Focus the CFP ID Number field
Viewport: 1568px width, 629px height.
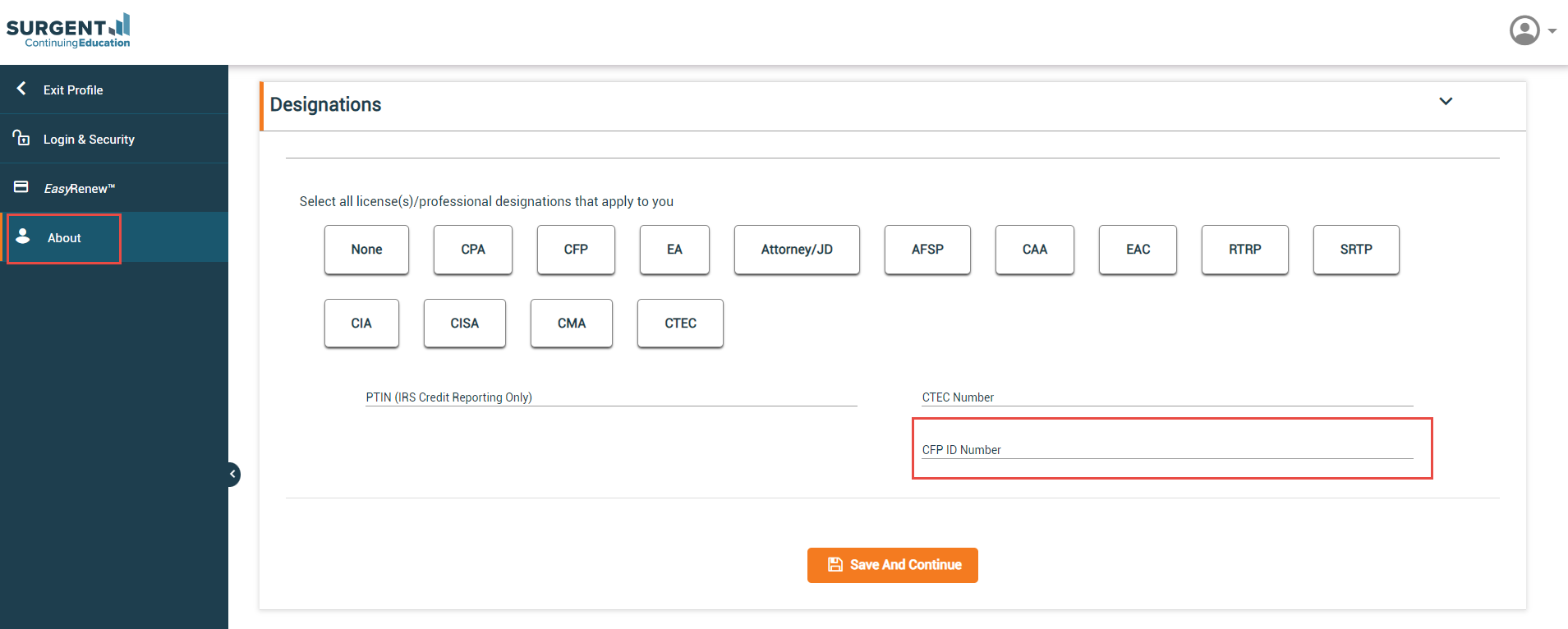coord(1166,449)
